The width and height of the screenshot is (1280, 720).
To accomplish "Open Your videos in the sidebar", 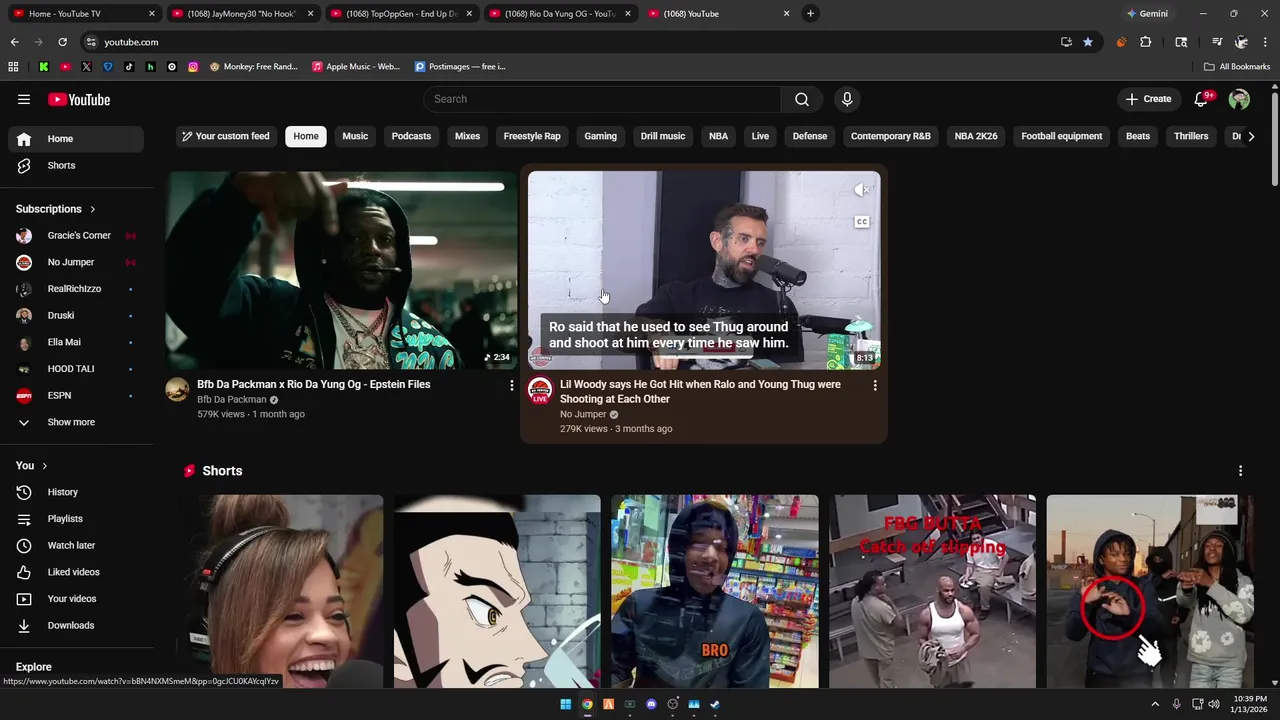I will click(x=76, y=599).
